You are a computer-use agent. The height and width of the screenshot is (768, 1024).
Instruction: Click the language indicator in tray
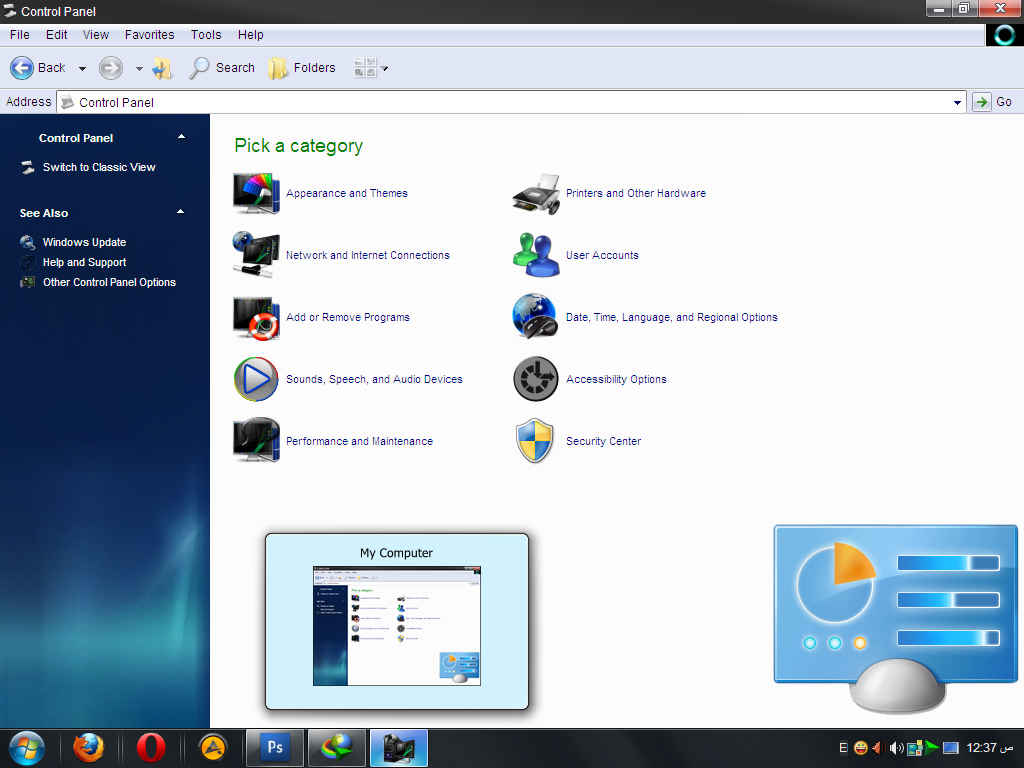tap(843, 748)
